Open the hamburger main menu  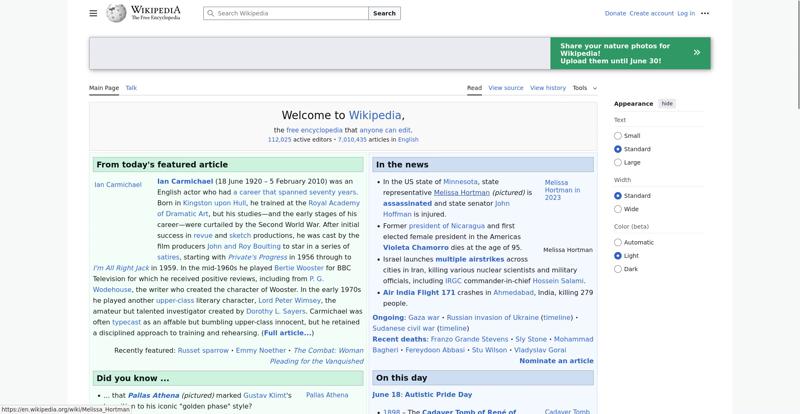(x=93, y=13)
